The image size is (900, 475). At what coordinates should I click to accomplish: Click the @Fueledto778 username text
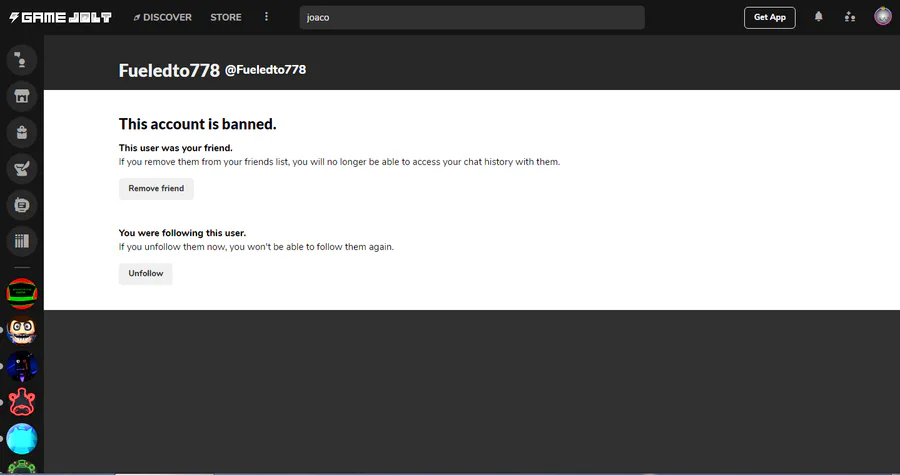tap(265, 70)
